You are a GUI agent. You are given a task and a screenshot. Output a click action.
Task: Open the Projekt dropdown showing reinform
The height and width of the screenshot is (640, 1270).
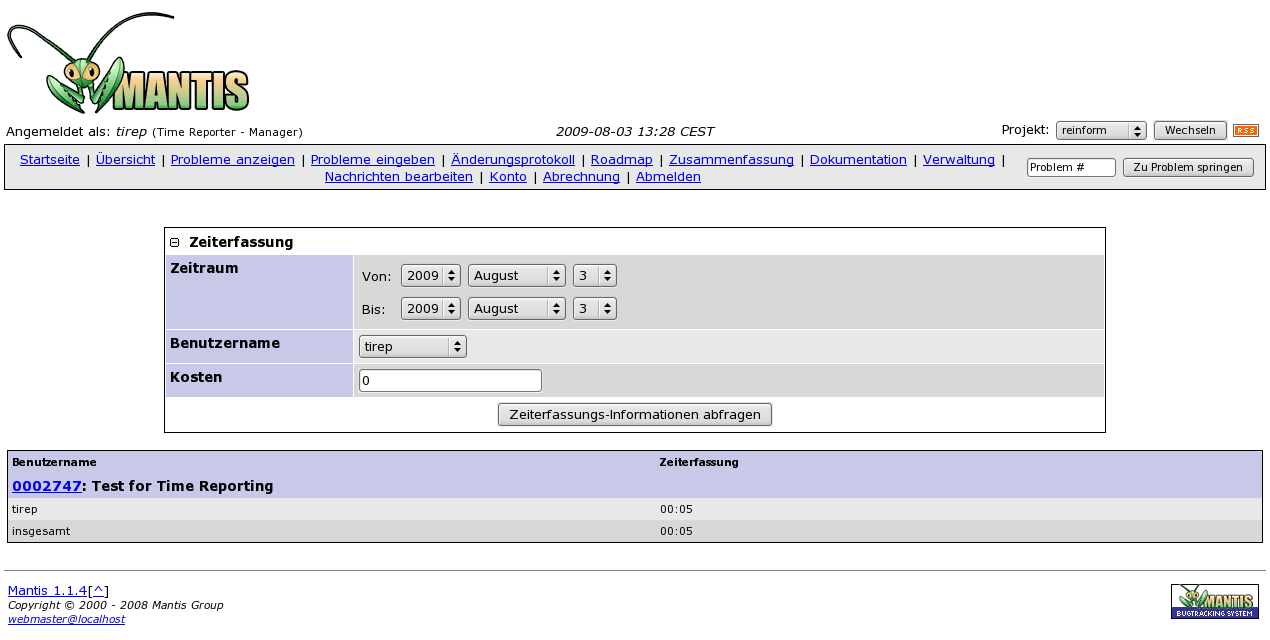(x=1100, y=131)
